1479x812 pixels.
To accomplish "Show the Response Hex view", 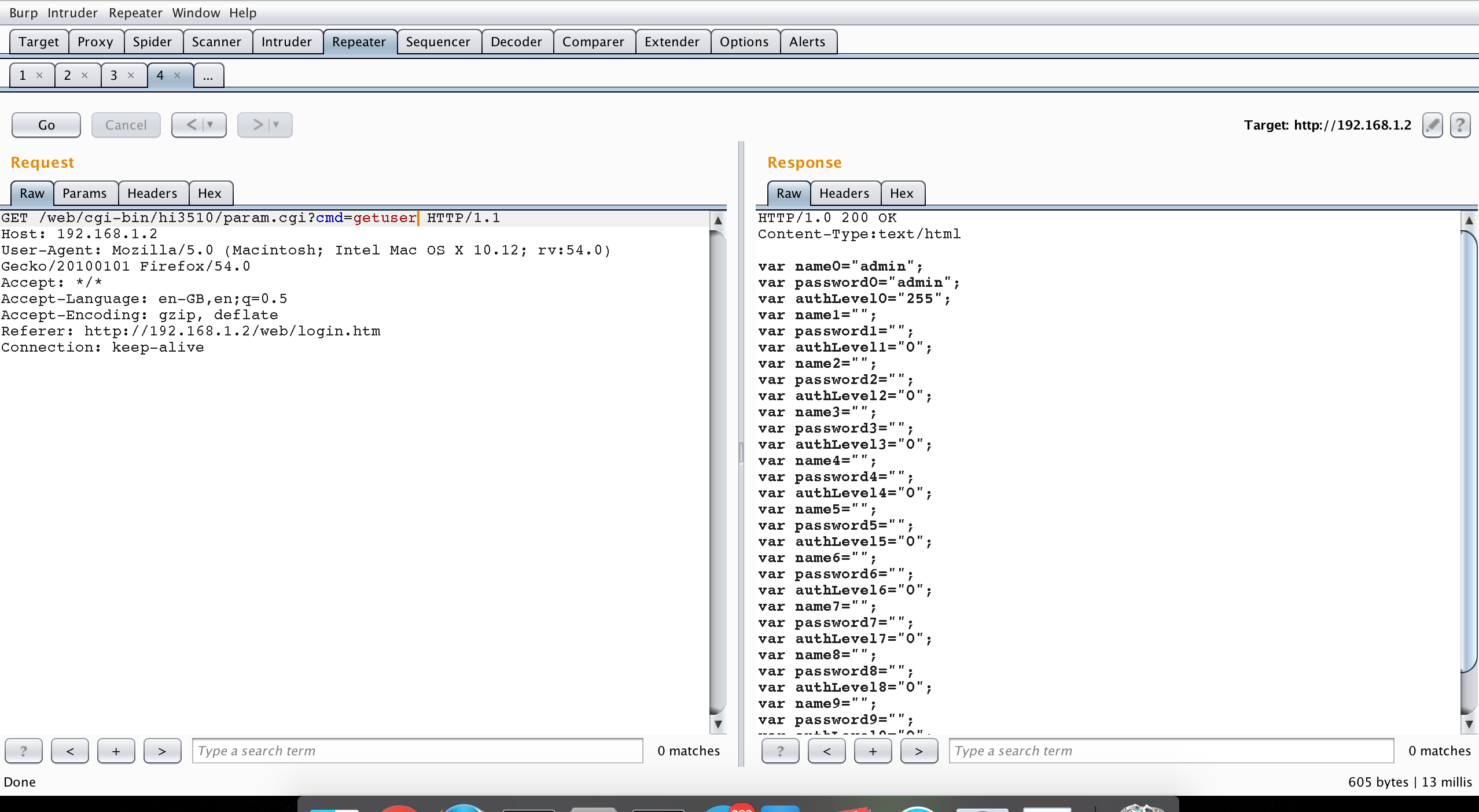I will click(x=902, y=193).
